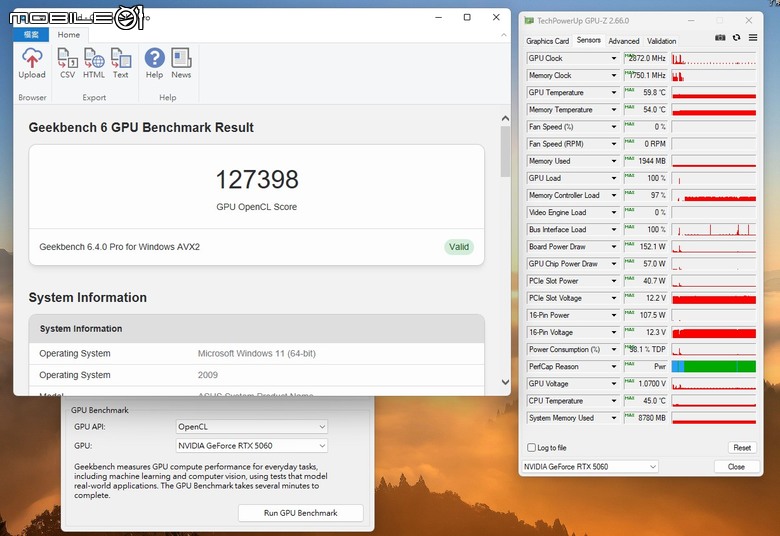Select the Home ribbon tab
The width and height of the screenshot is (780, 536).
tap(69, 35)
